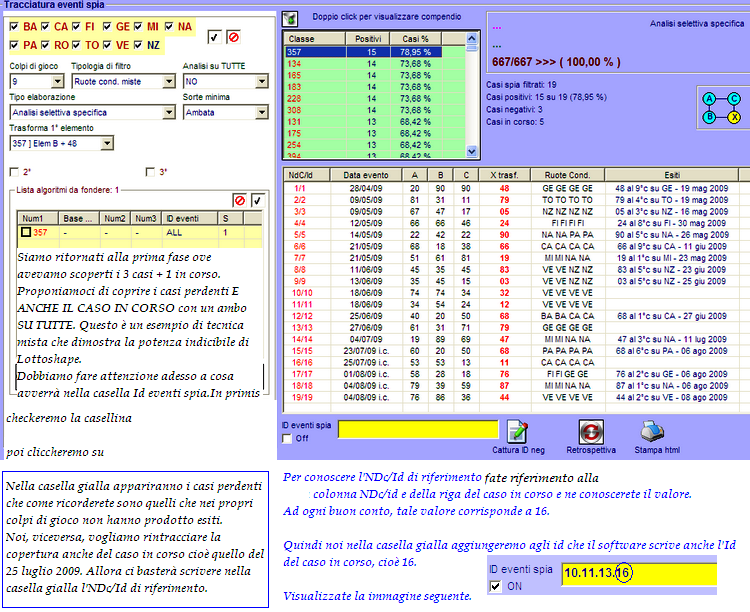Select class row 131
750x612 pixels.
[374, 122]
